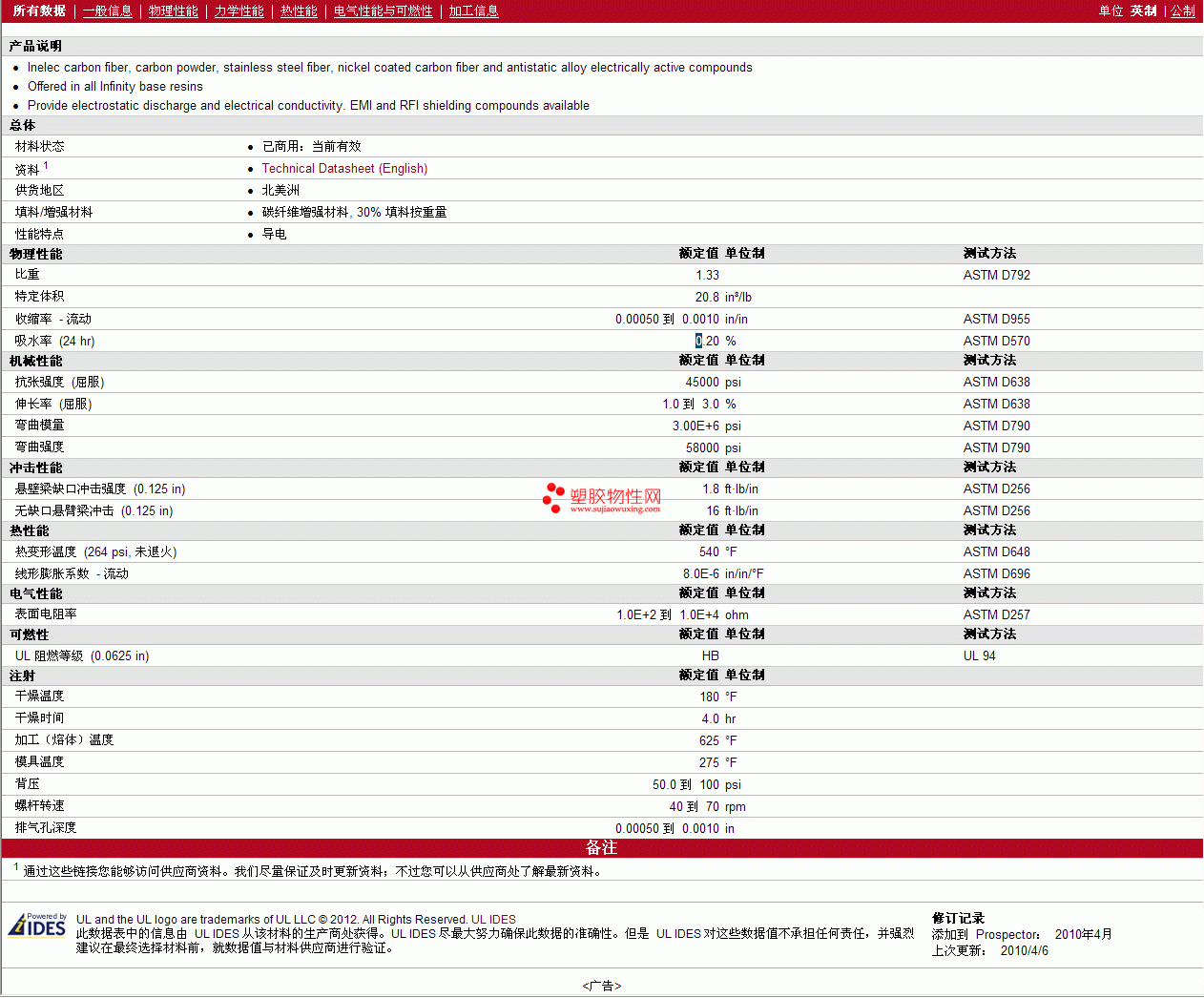Image resolution: width=1204 pixels, height=998 pixels.
Task: Open UL IDES trademark link in footer
Action: [x=493, y=920]
